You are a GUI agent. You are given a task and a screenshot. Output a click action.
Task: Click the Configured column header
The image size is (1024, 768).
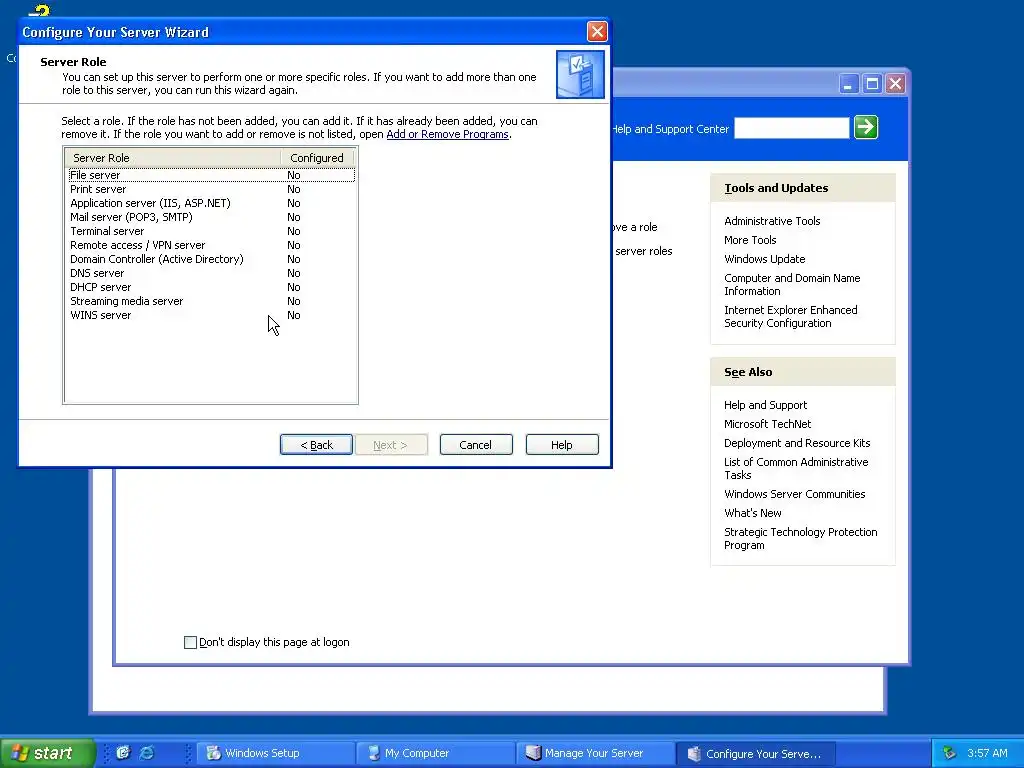tap(317, 158)
